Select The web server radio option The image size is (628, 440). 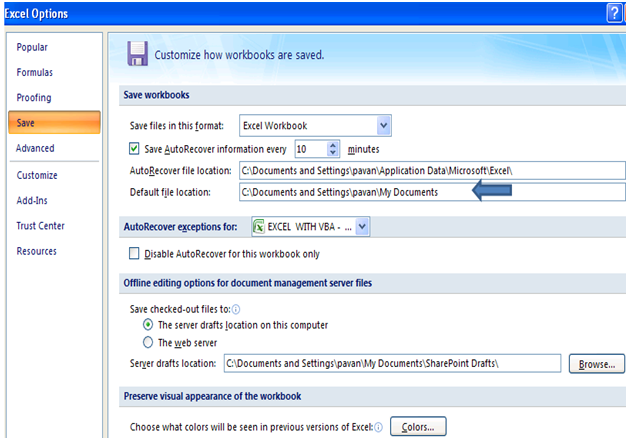click(x=148, y=342)
